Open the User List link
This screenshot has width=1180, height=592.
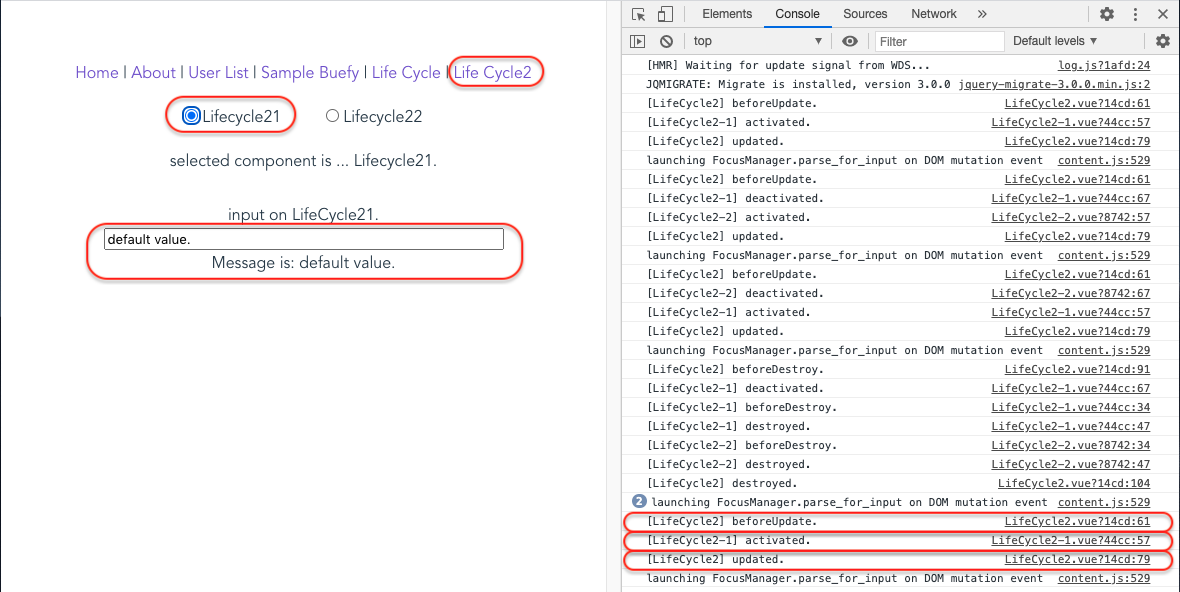pos(218,72)
